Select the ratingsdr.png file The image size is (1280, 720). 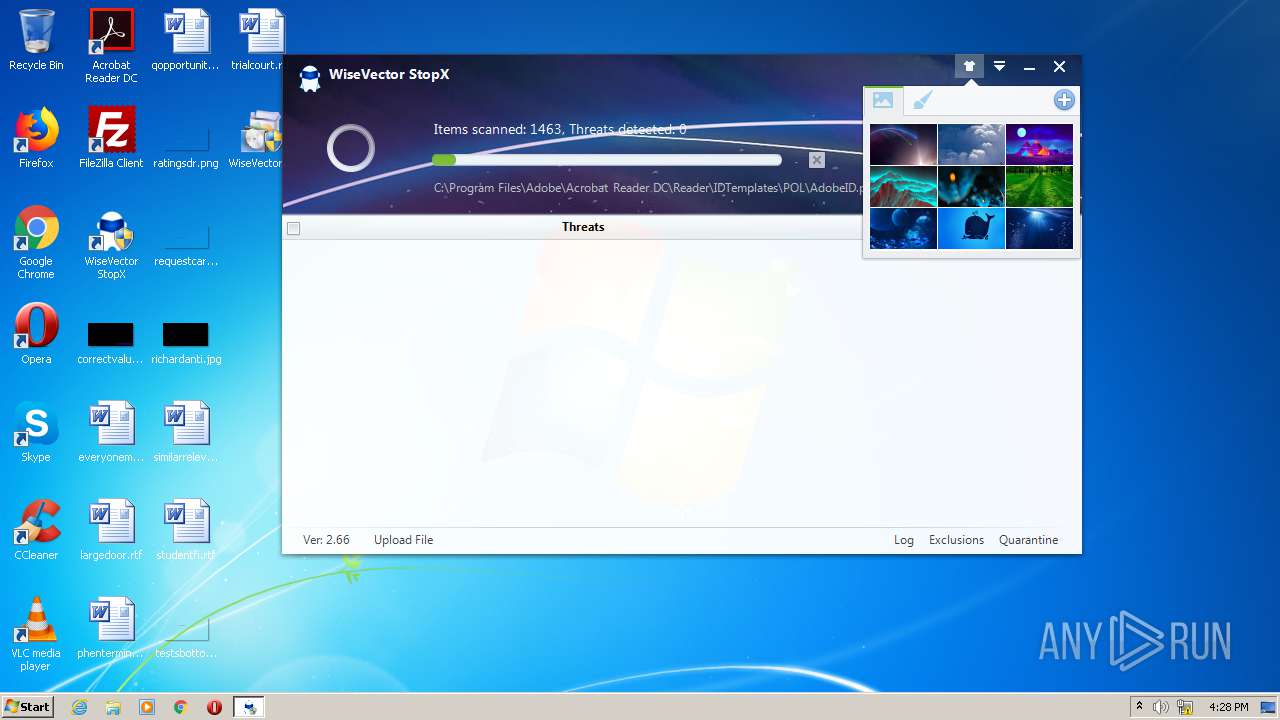click(186, 148)
